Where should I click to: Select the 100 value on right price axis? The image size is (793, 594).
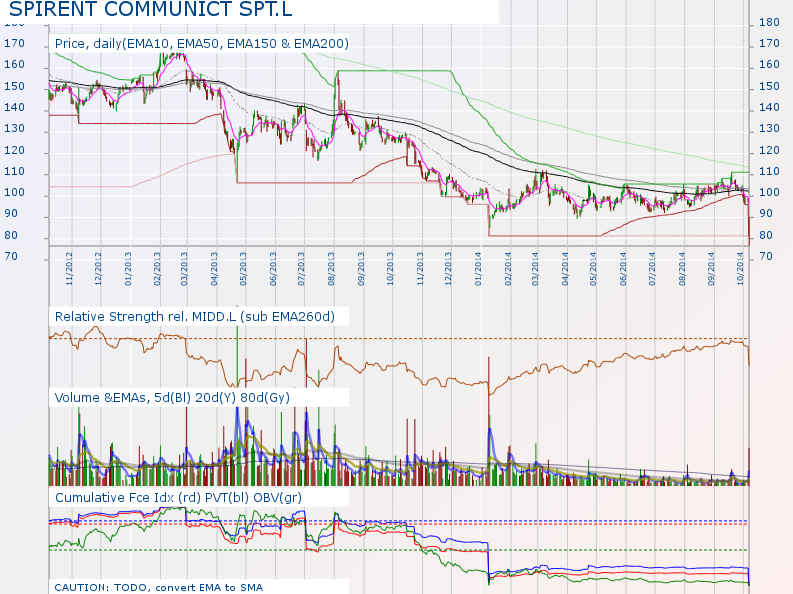[769, 192]
